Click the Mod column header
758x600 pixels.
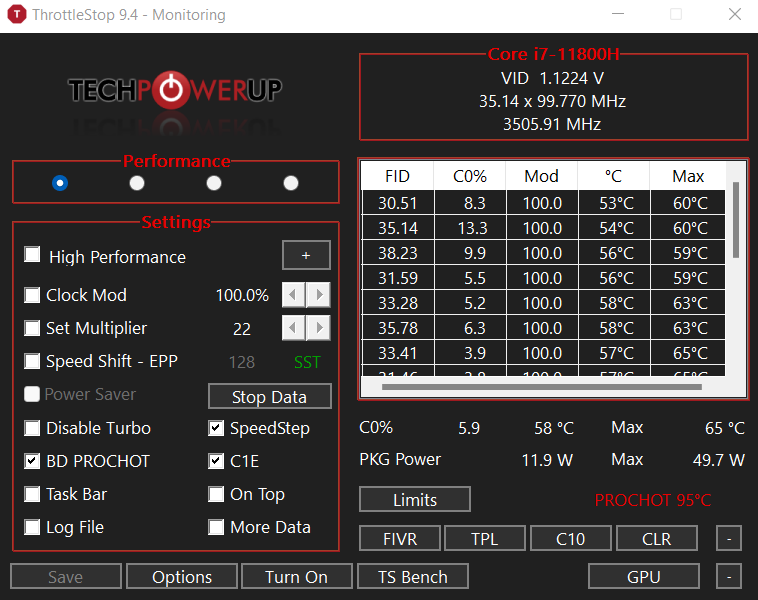click(541, 176)
